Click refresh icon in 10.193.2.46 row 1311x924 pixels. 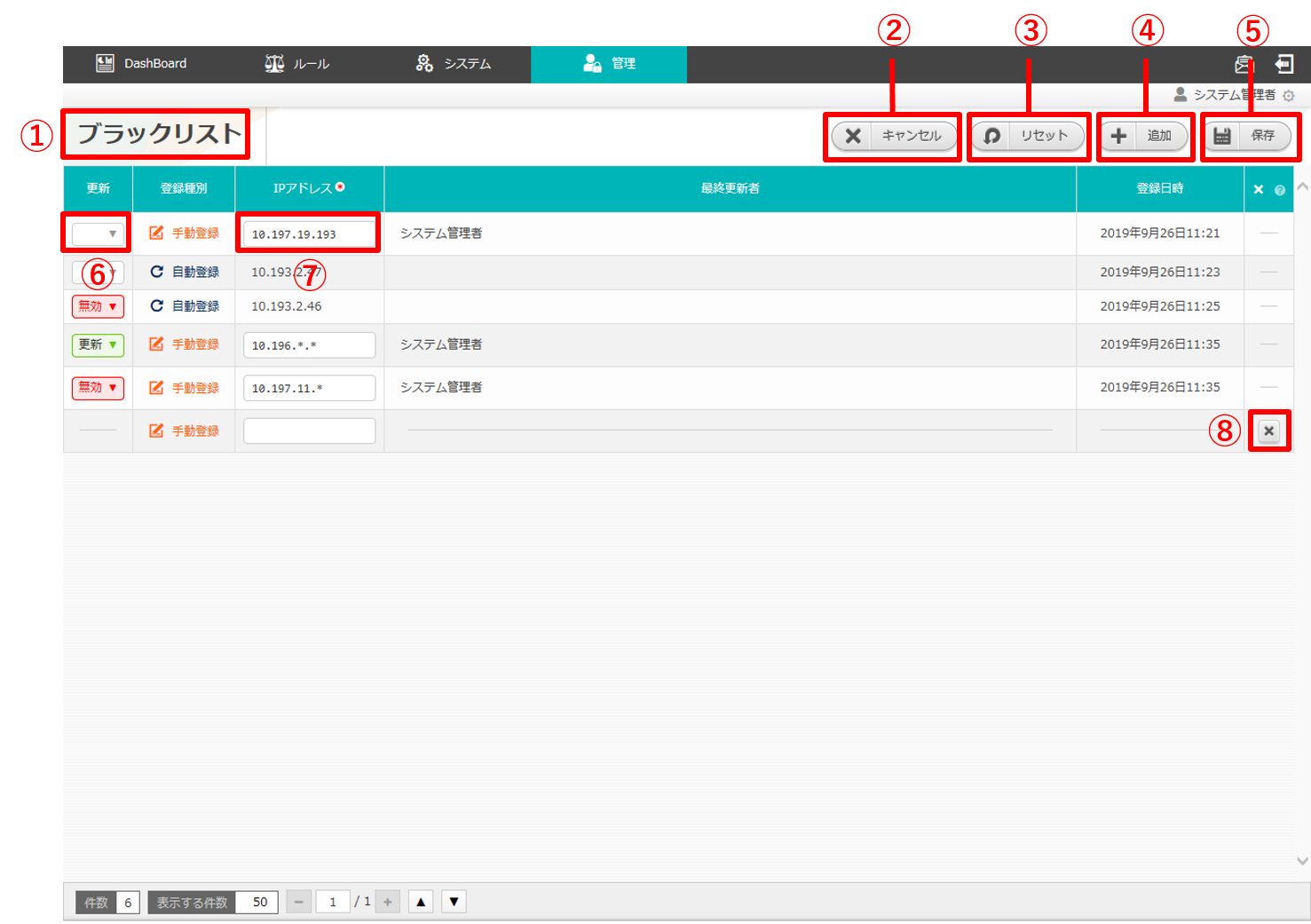click(x=156, y=305)
